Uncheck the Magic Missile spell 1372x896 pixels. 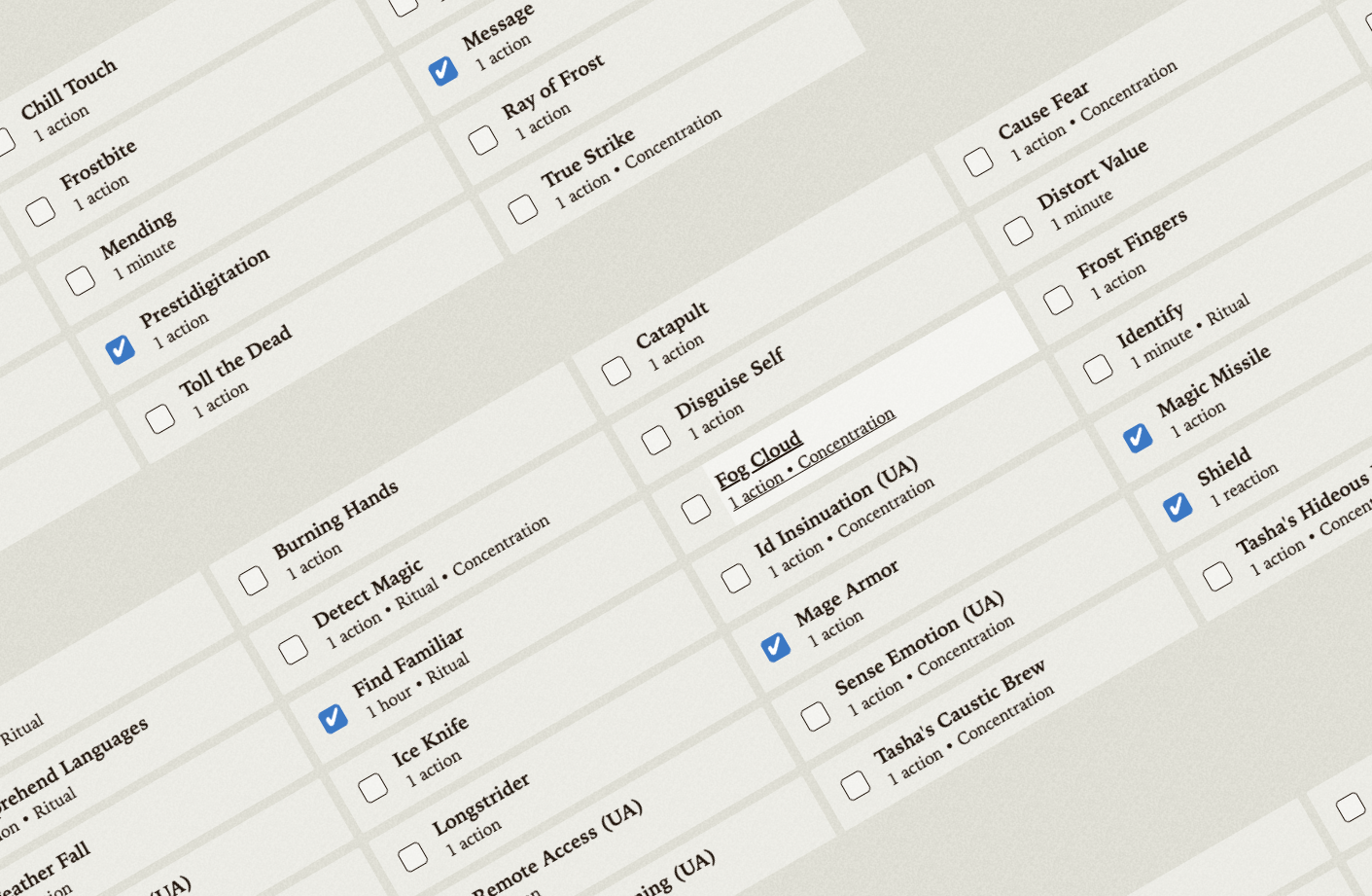pyautogui.click(x=1137, y=438)
